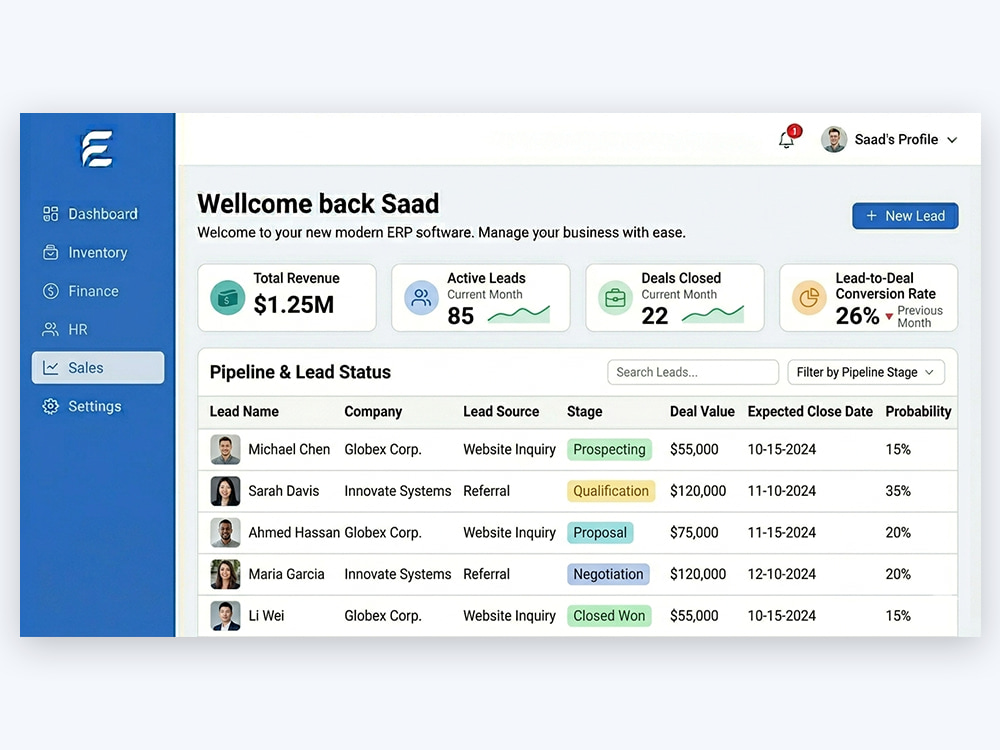Click the red notification badge showing 1

(794, 131)
